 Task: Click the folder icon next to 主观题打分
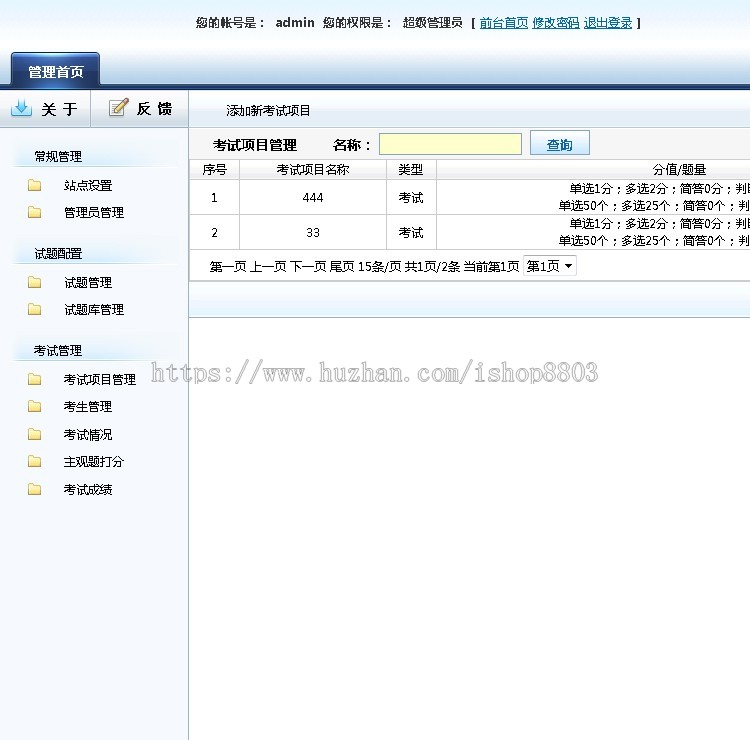(x=34, y=461)
